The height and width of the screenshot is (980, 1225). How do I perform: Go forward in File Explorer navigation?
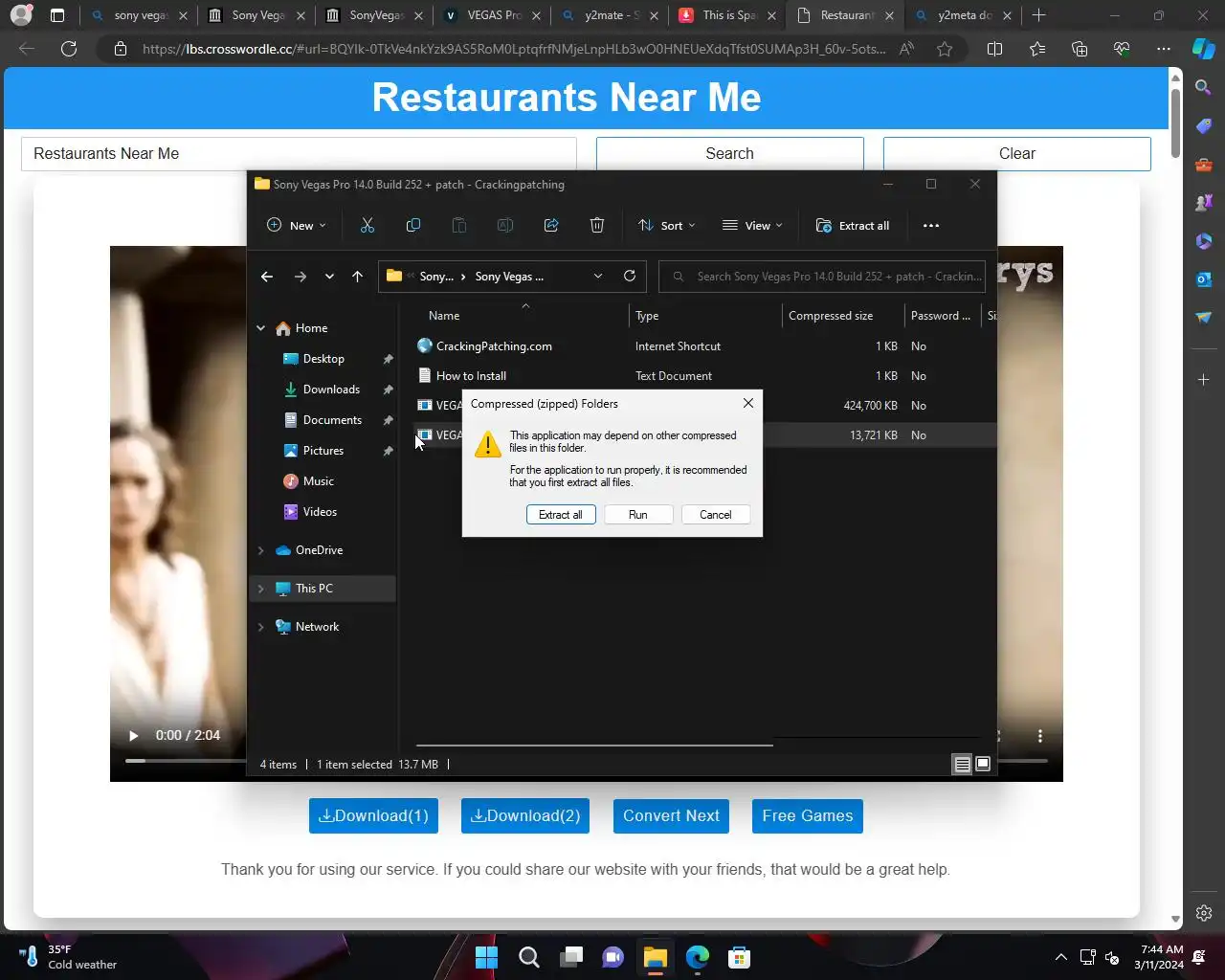301,277
